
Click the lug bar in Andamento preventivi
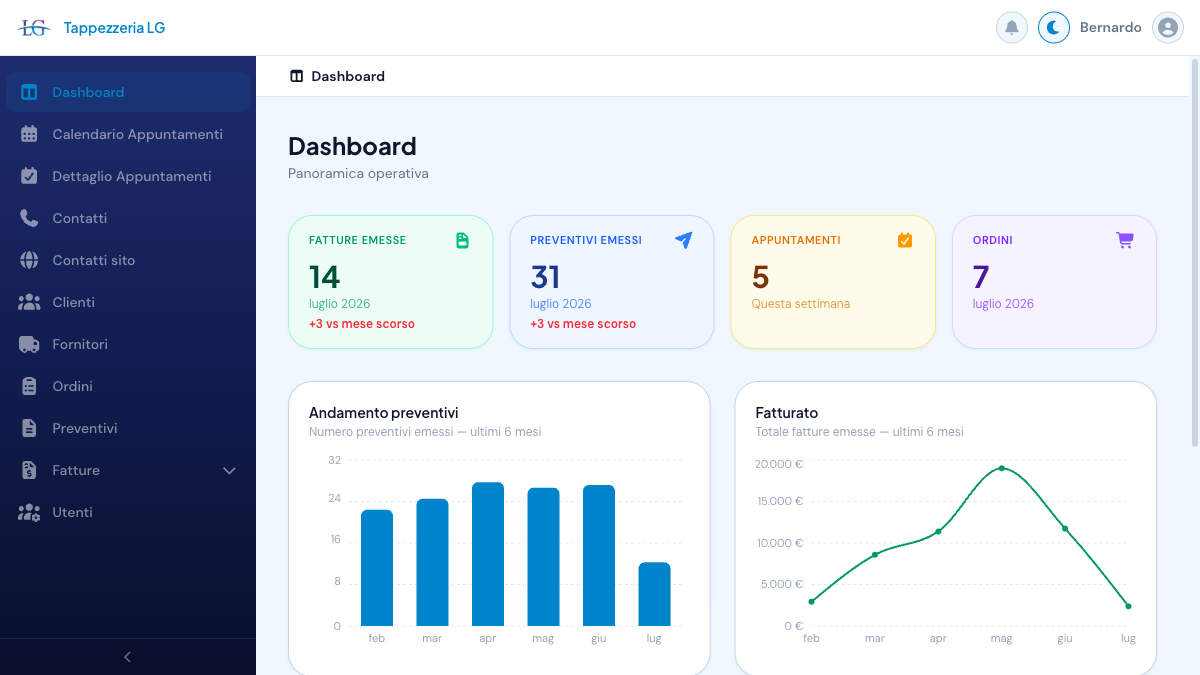tap(655, 594)
